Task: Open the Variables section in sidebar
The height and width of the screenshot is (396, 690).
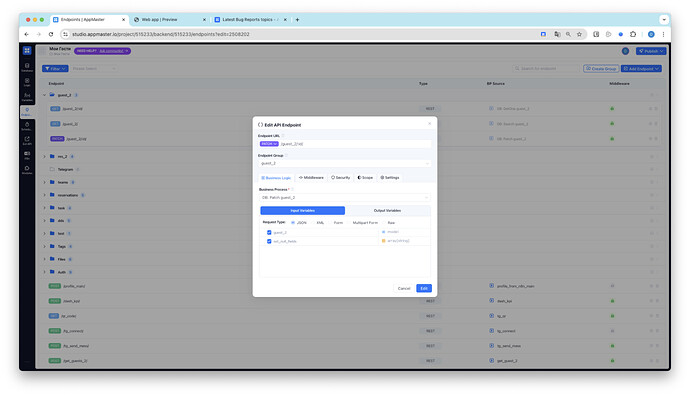Action: click(27, 97)
